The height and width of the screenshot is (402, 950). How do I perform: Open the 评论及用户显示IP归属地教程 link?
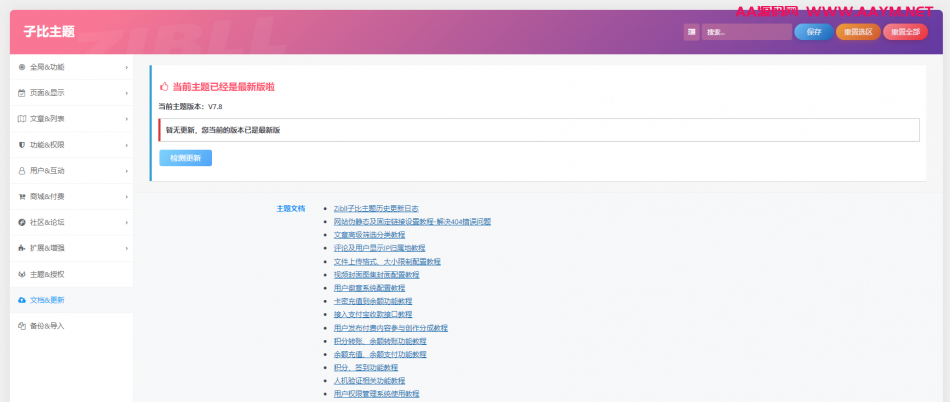coord(379,248)
